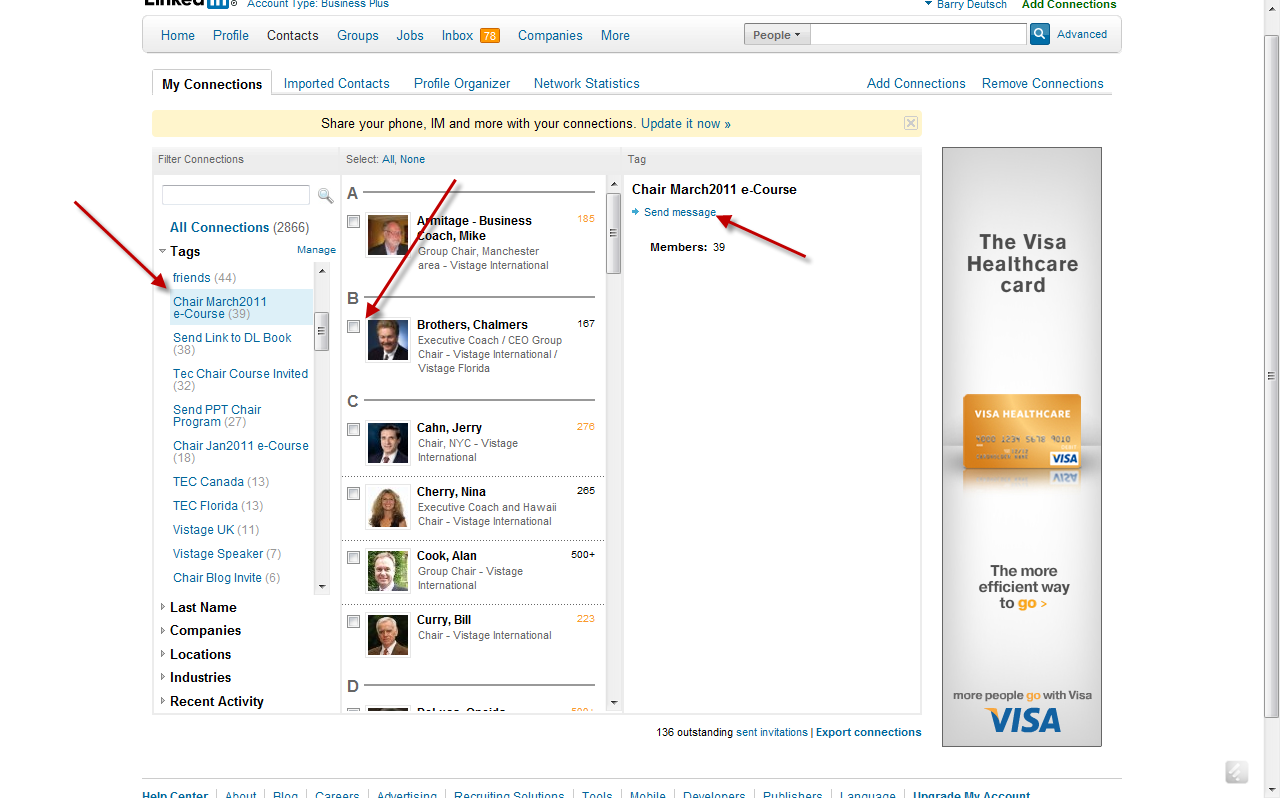Click the Filter Connections search field
1280x798 pixels.
pos(236,195)
